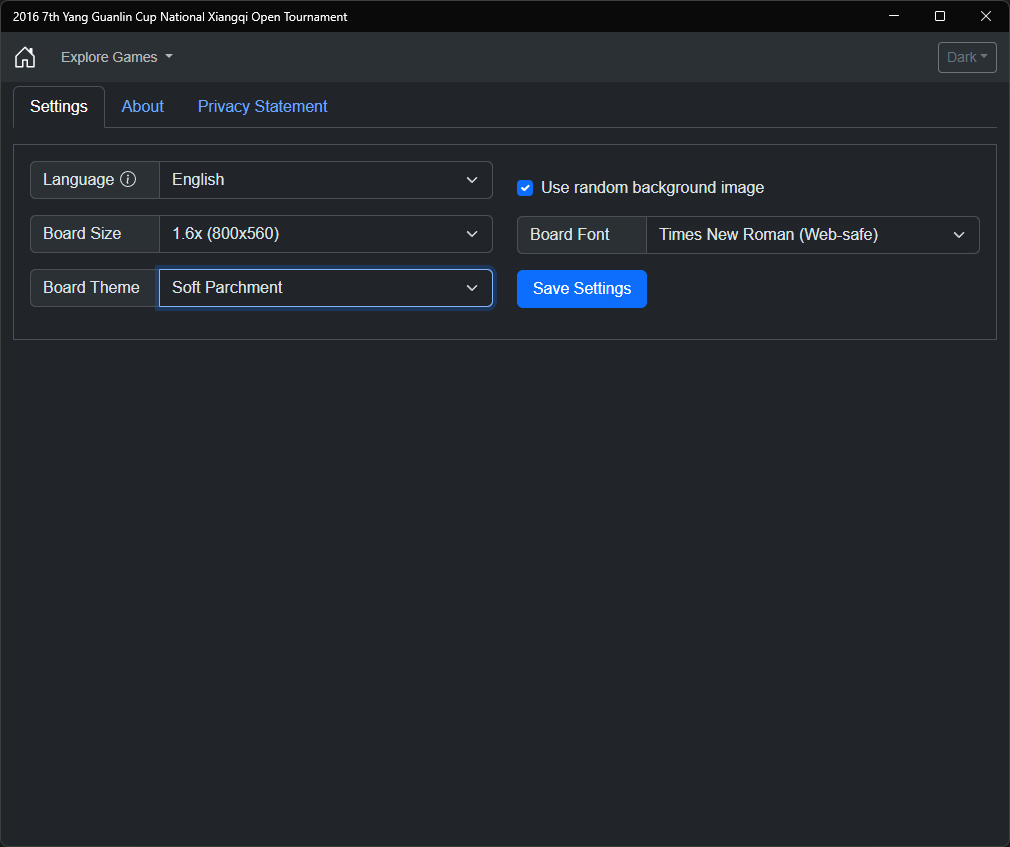This screenshot has width=1010, height=847.
Task: Click the Board Theme label
Action: click(91, 288)
